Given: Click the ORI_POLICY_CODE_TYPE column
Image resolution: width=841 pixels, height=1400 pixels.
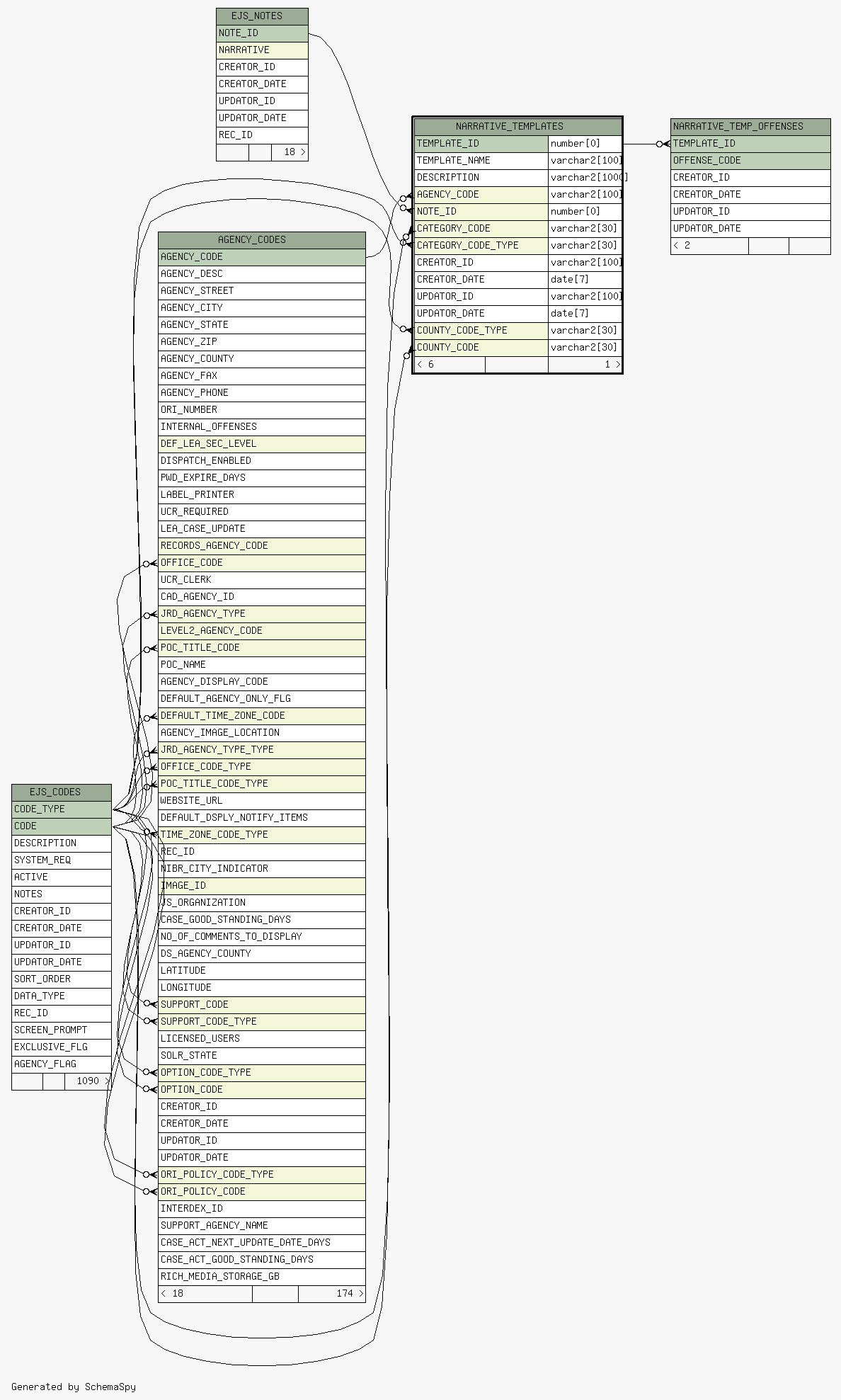Looking at the screenshot, I should [261, 1175].
